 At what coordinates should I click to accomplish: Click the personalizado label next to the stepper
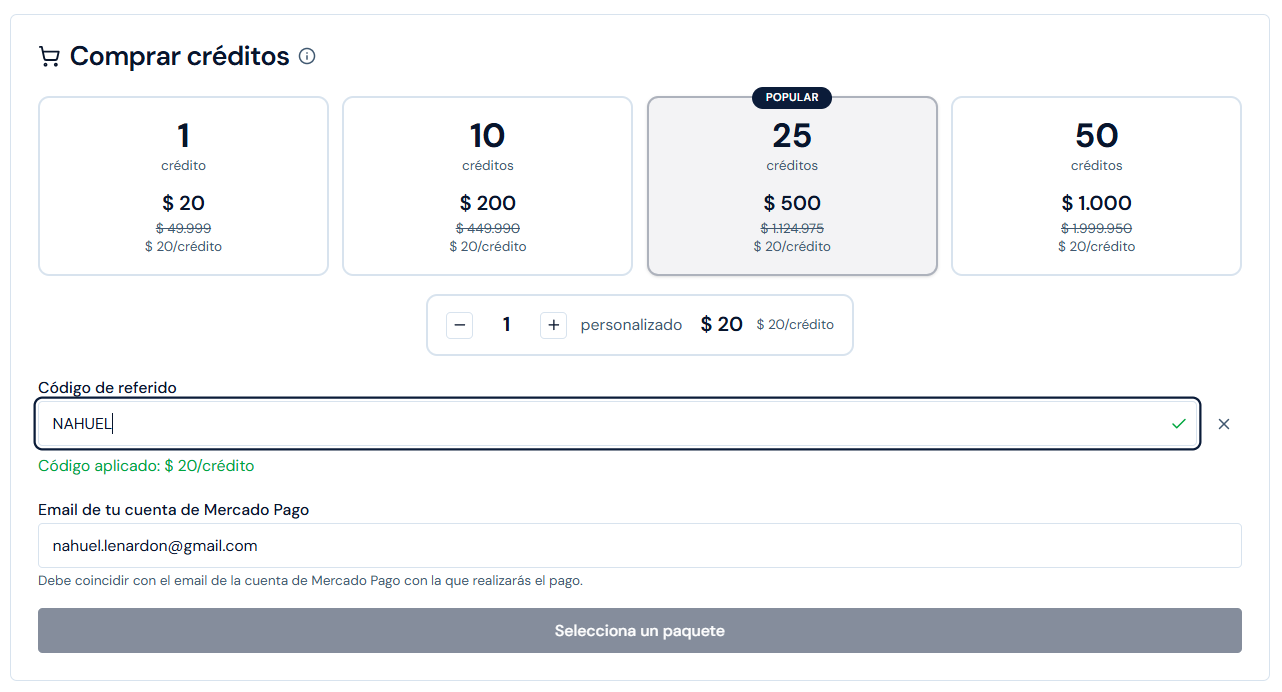(631, 324)
